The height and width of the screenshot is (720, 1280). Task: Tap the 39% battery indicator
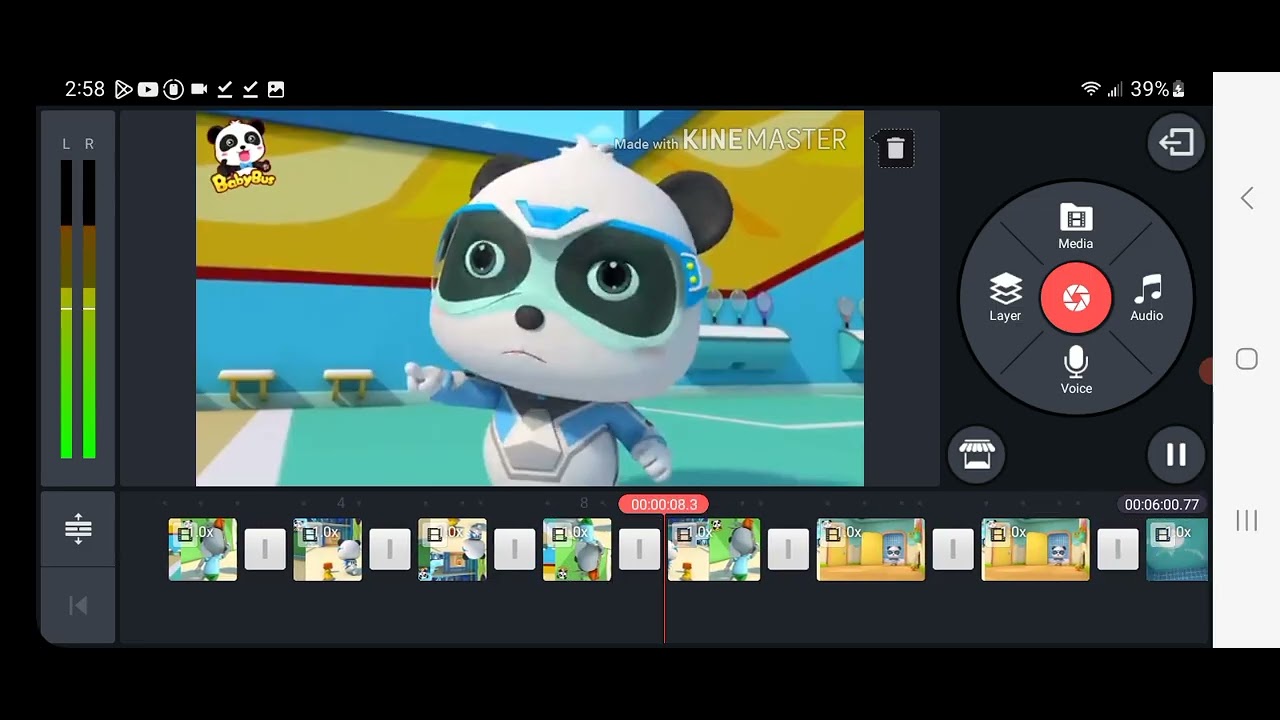1158,90
